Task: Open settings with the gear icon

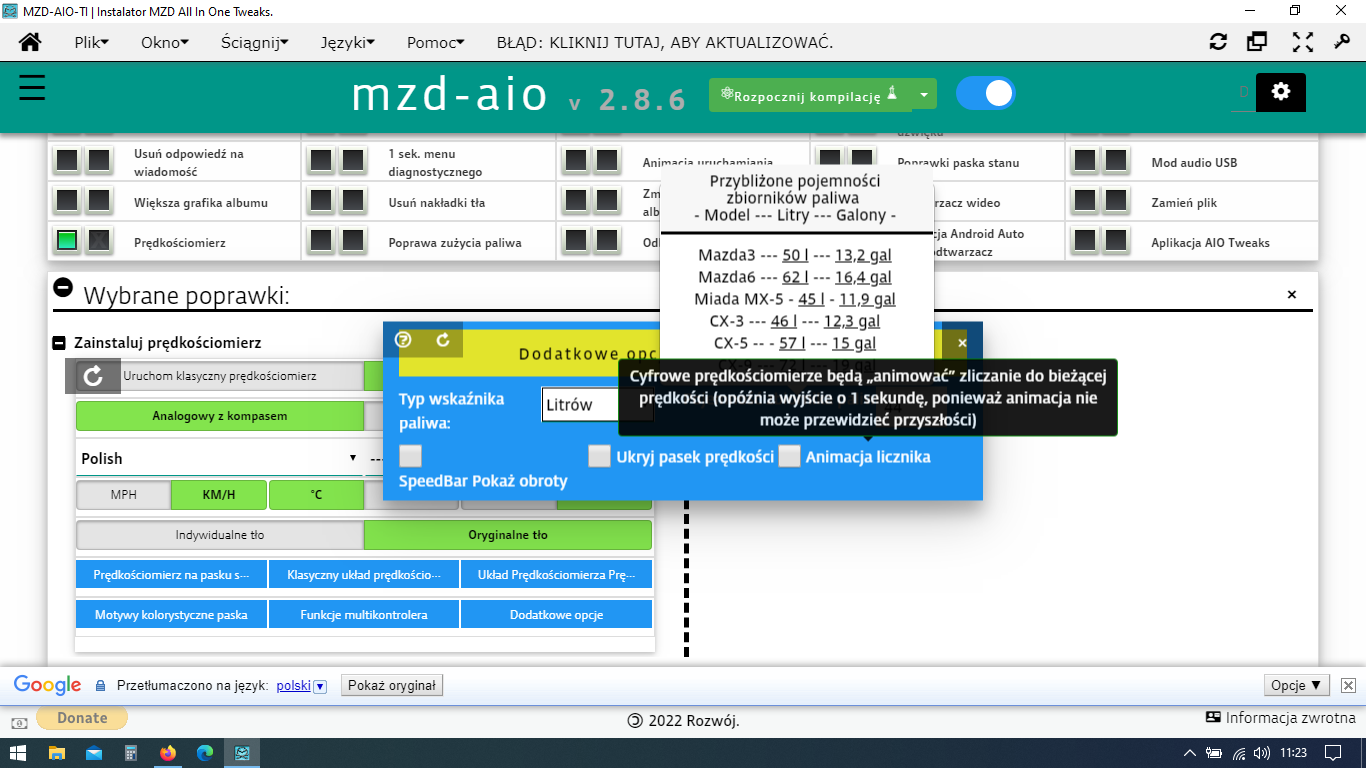Action: tap(1280, 92)
